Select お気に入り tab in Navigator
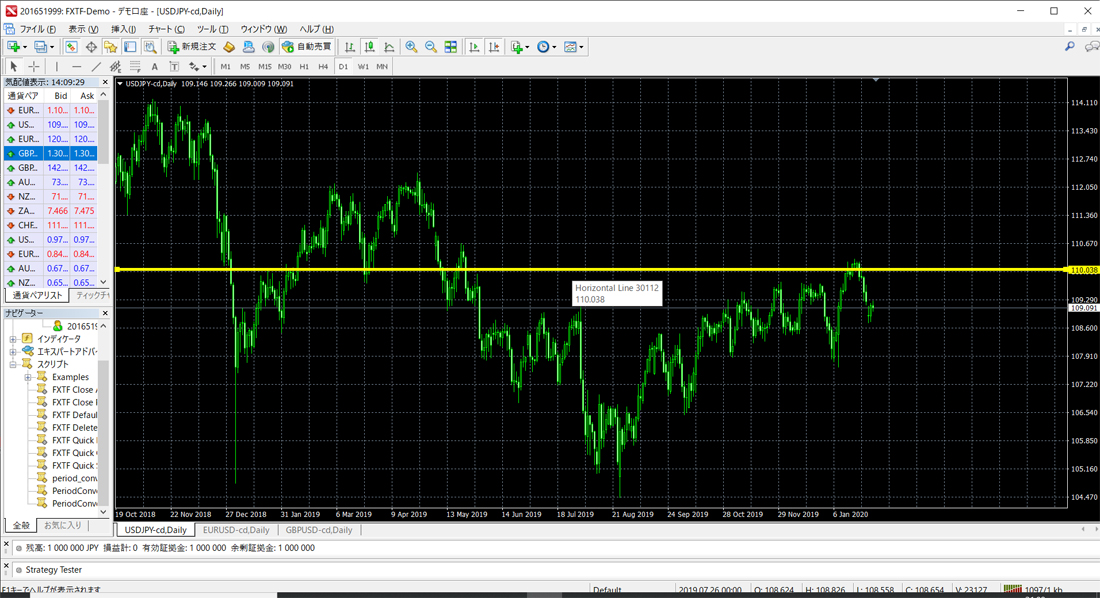Screen dimensions: 1100x598 62,525
